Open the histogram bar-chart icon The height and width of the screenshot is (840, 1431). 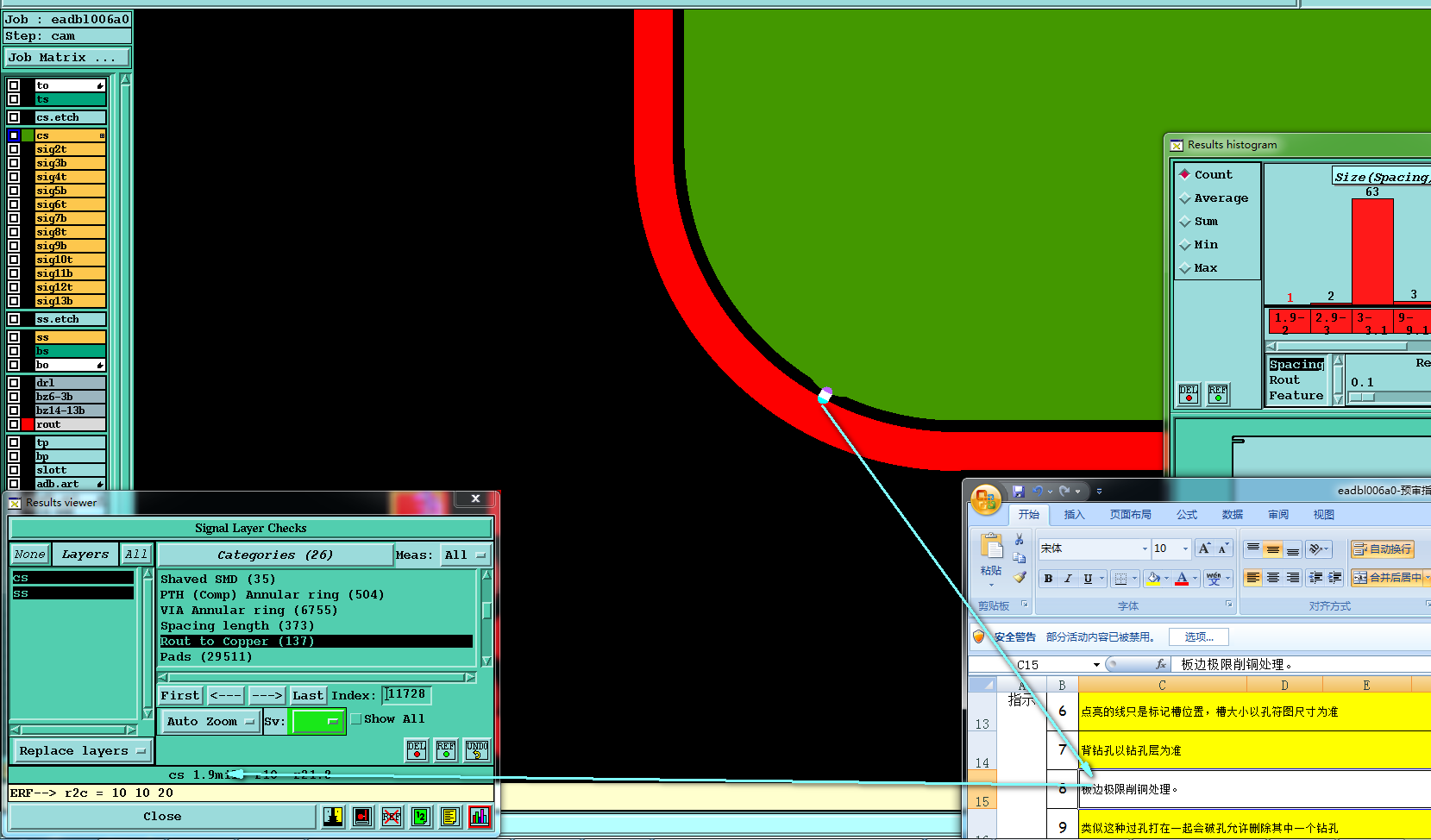tap(480, 816)
